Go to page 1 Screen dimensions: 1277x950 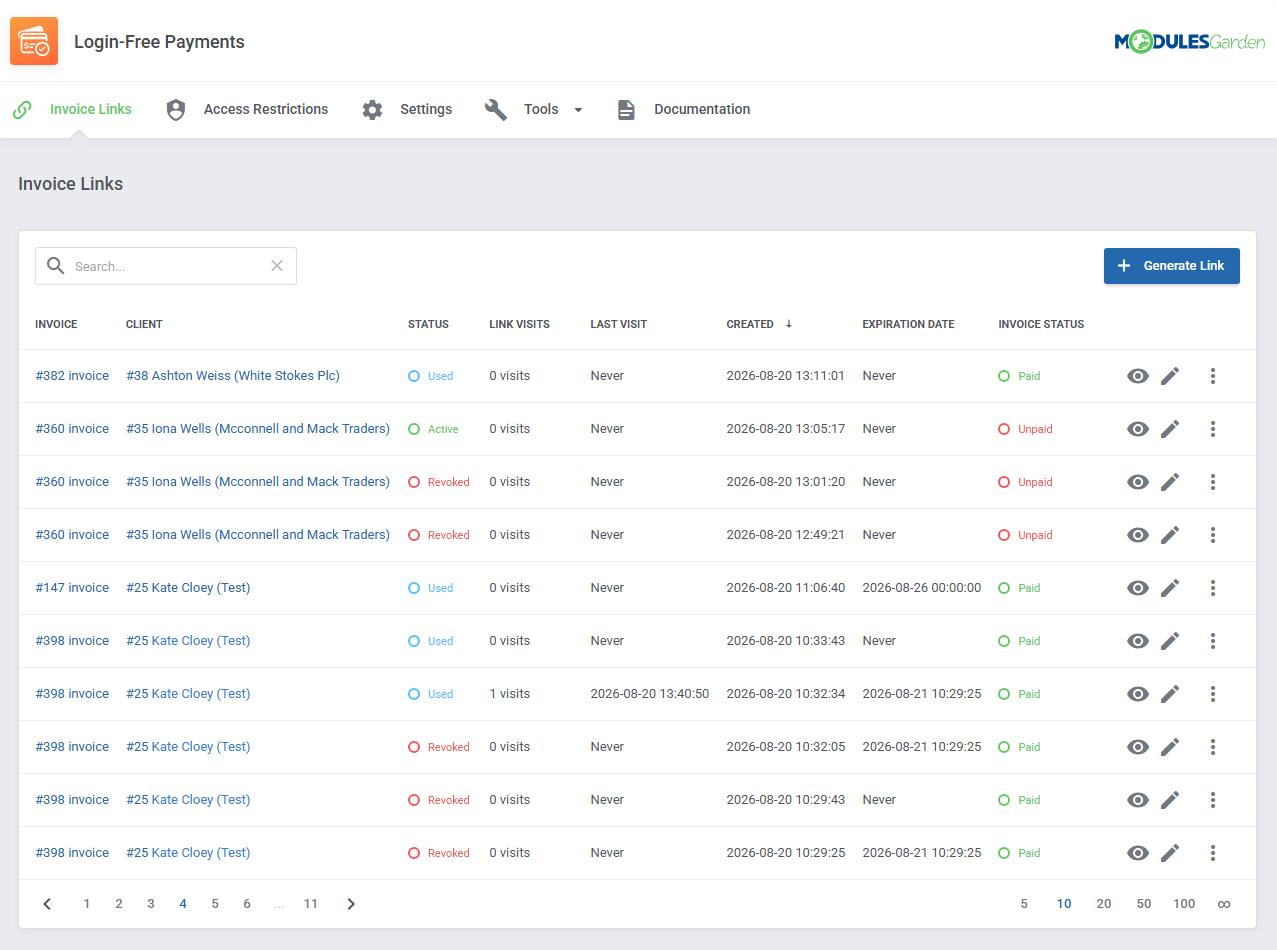coord(87,904)
